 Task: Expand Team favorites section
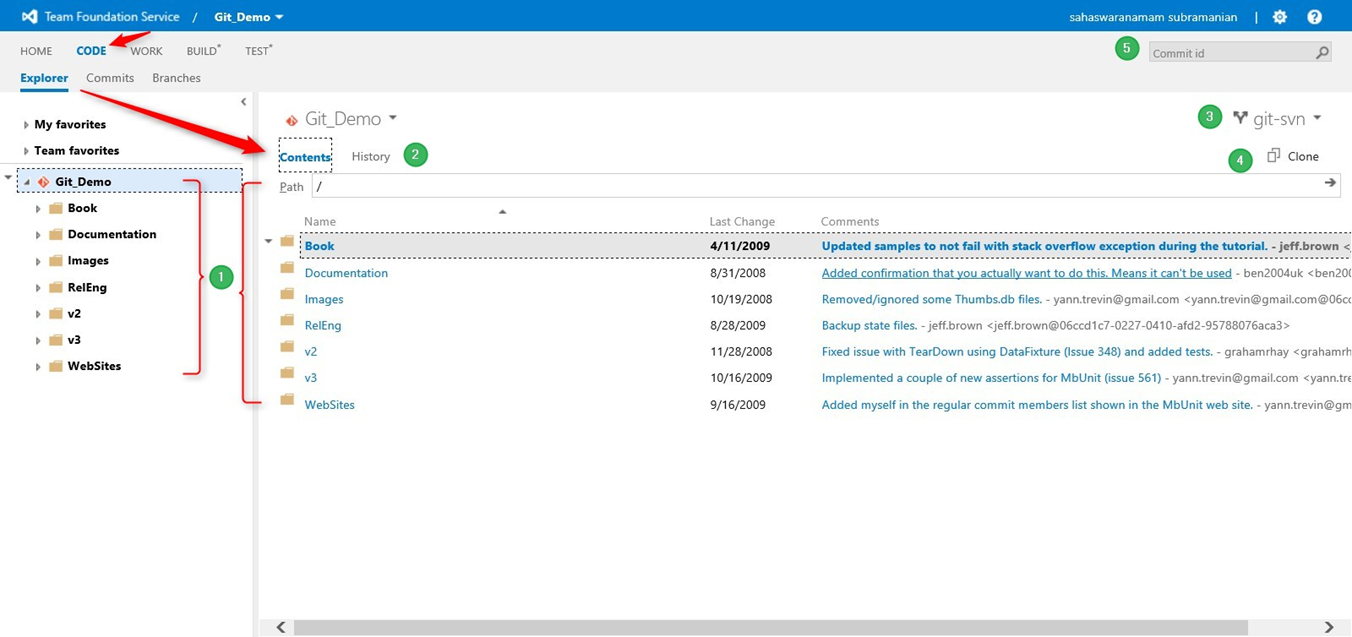[x=26, y=151]
